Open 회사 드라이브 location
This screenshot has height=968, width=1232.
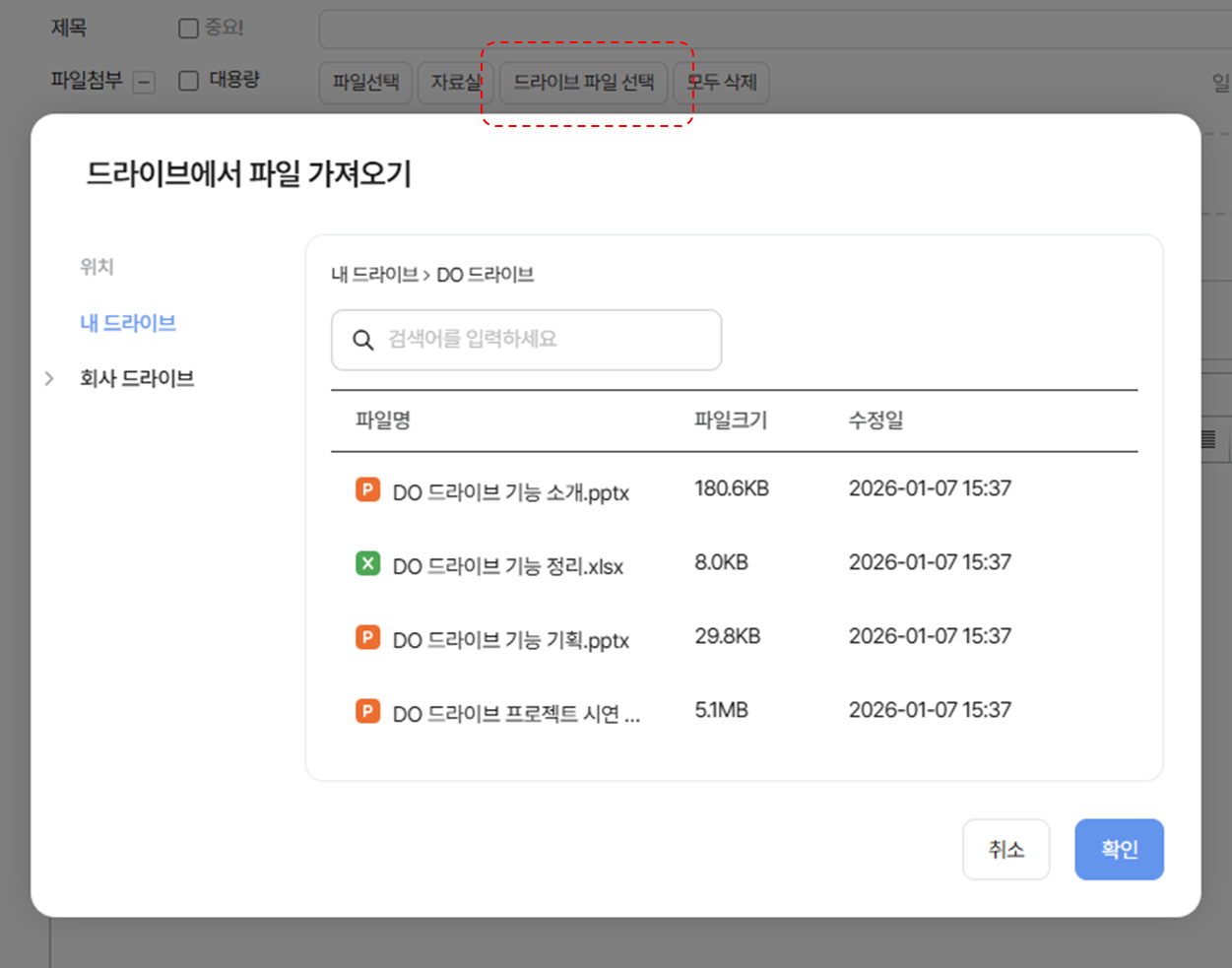137,378
